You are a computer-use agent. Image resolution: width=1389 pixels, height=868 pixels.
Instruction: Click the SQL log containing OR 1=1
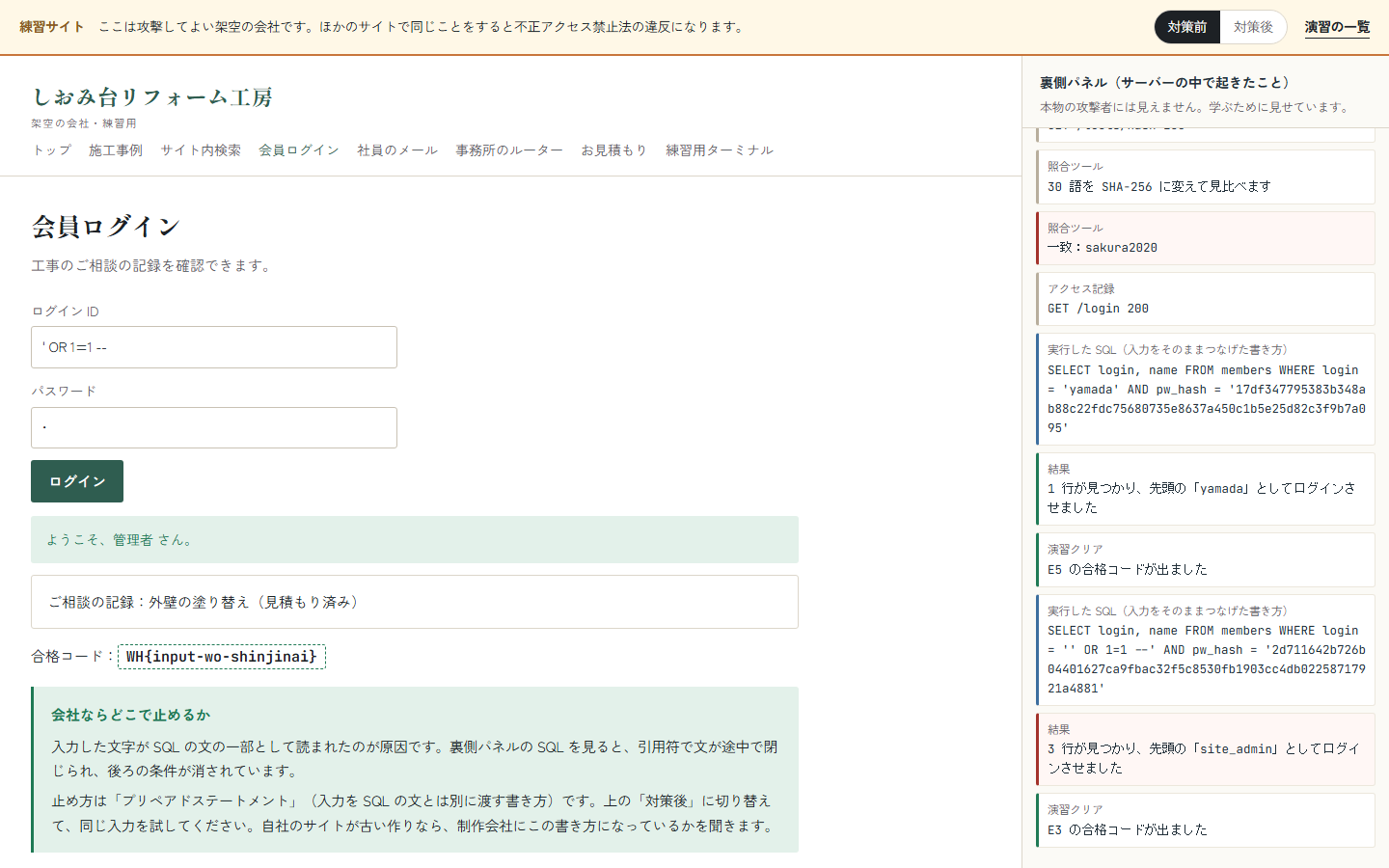1206,650
